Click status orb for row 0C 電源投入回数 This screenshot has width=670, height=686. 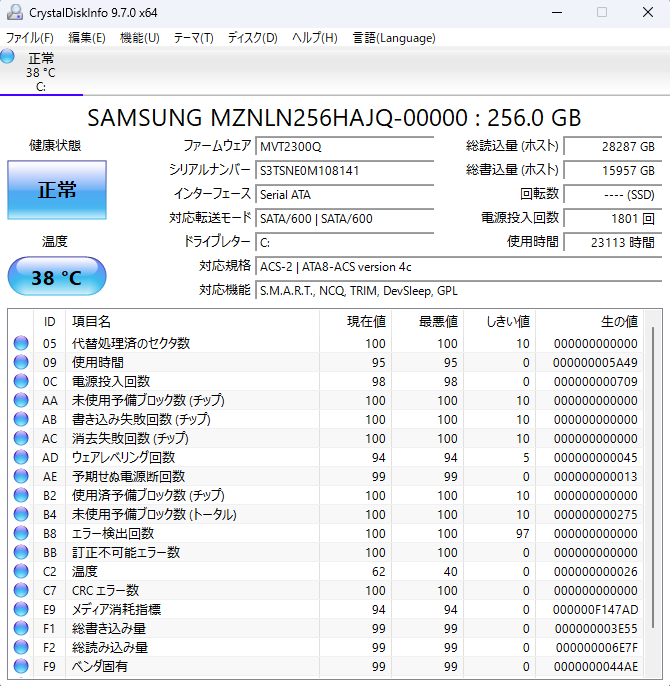coord(21,382)
